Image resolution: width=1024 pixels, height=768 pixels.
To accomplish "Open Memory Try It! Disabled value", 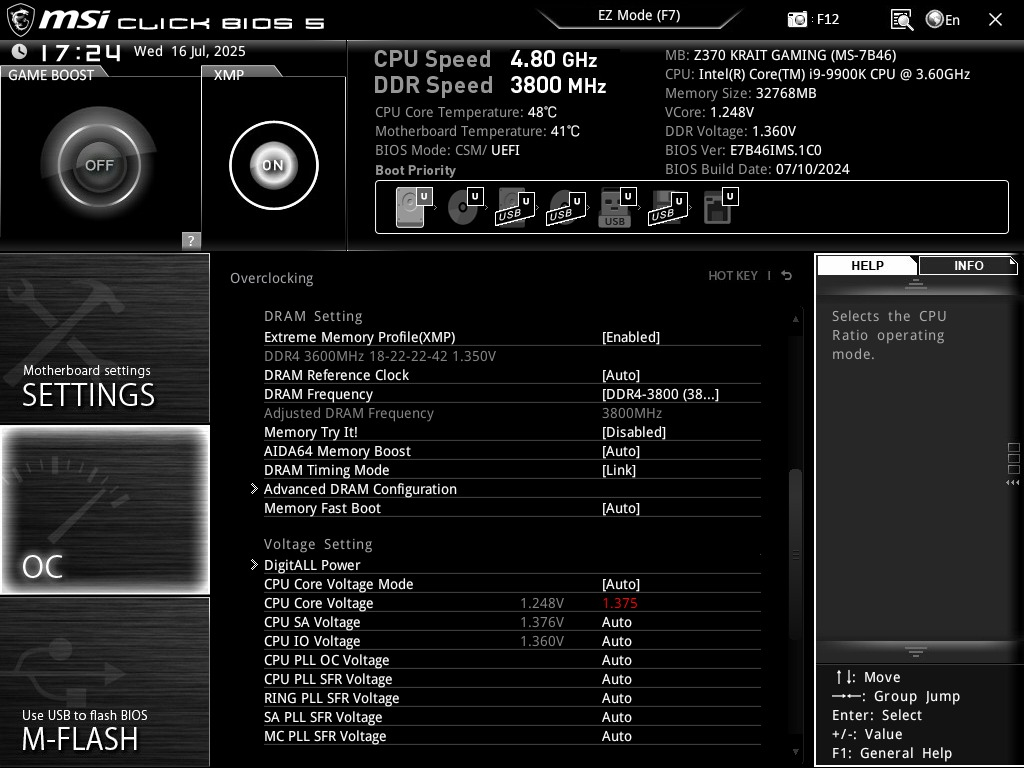I will pyautogui.click(x=633, y=432).
